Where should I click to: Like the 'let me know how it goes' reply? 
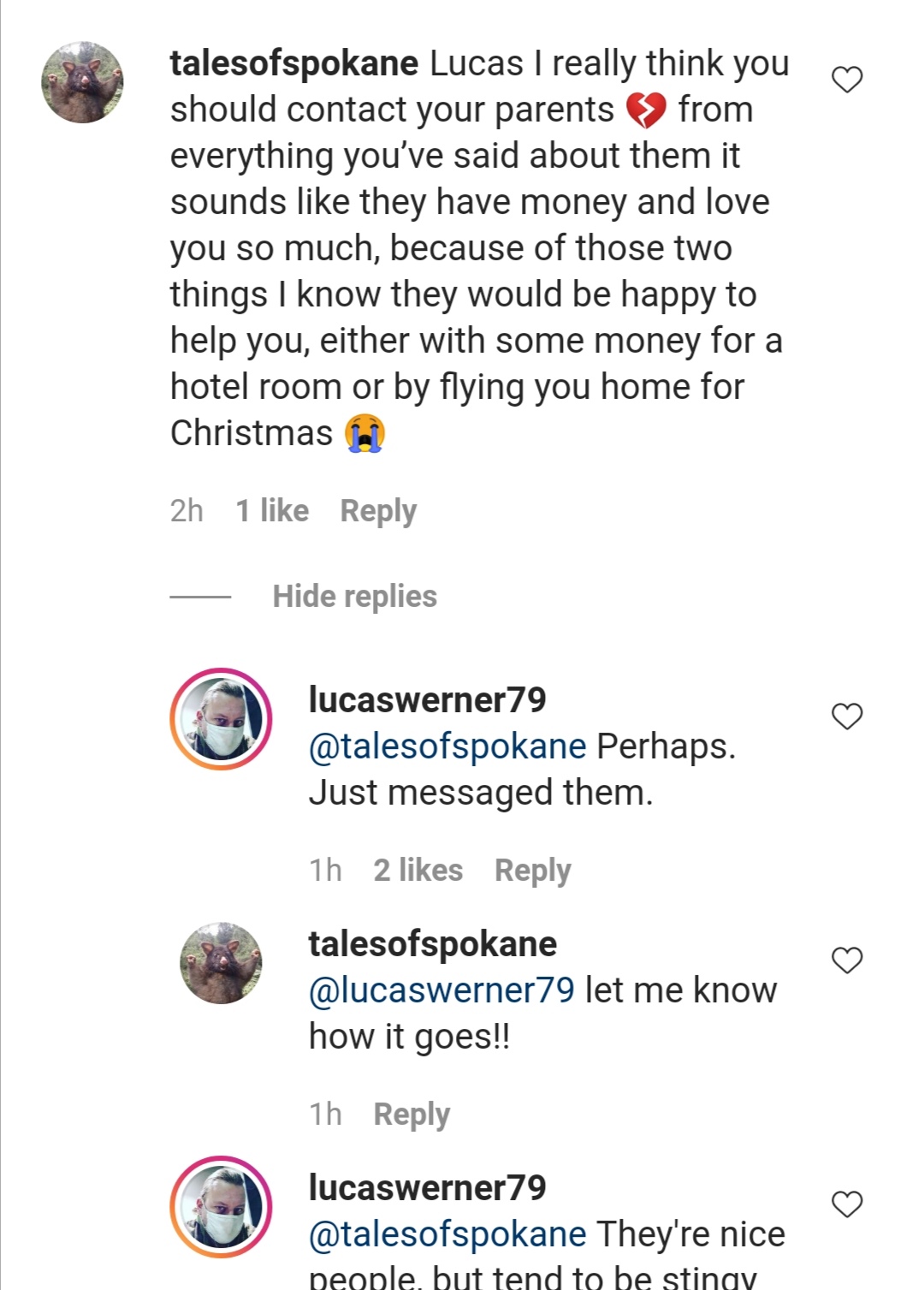(x=847, y=960)
